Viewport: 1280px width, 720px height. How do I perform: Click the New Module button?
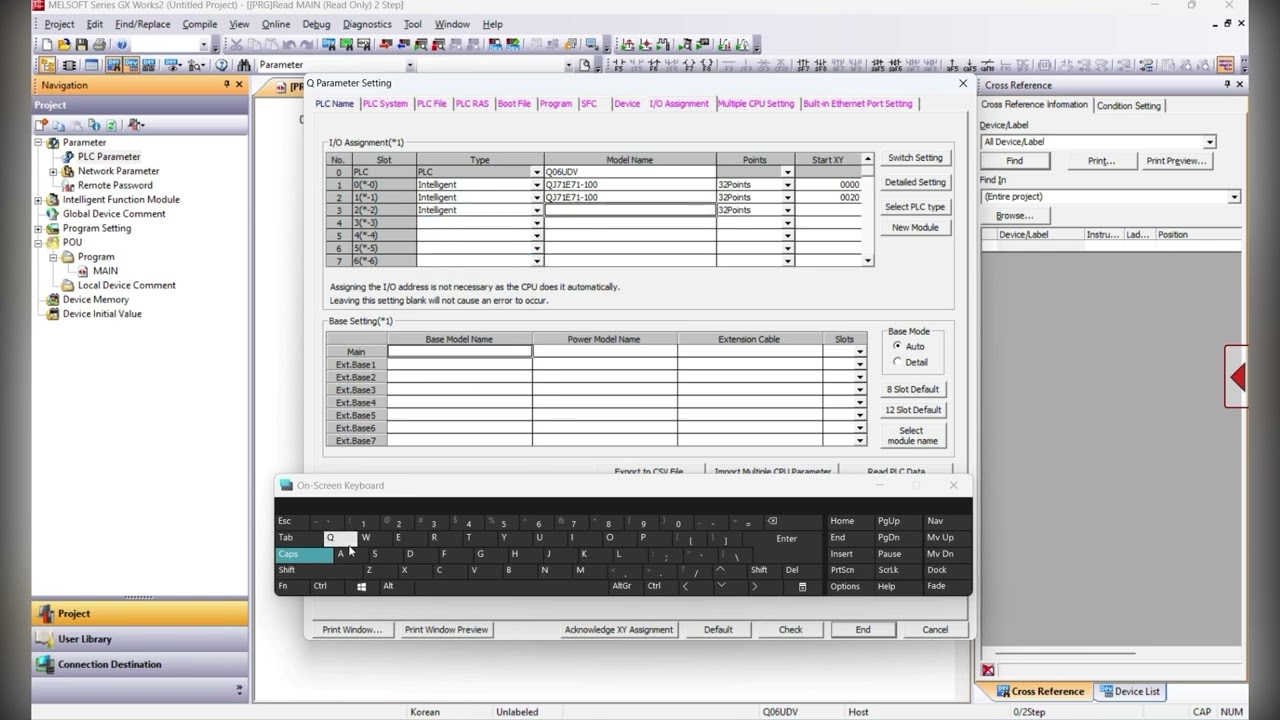pos(915,228)
